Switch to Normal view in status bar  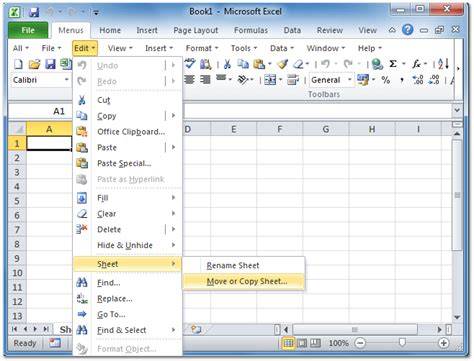pyautogui.click(x=288, y=343)
